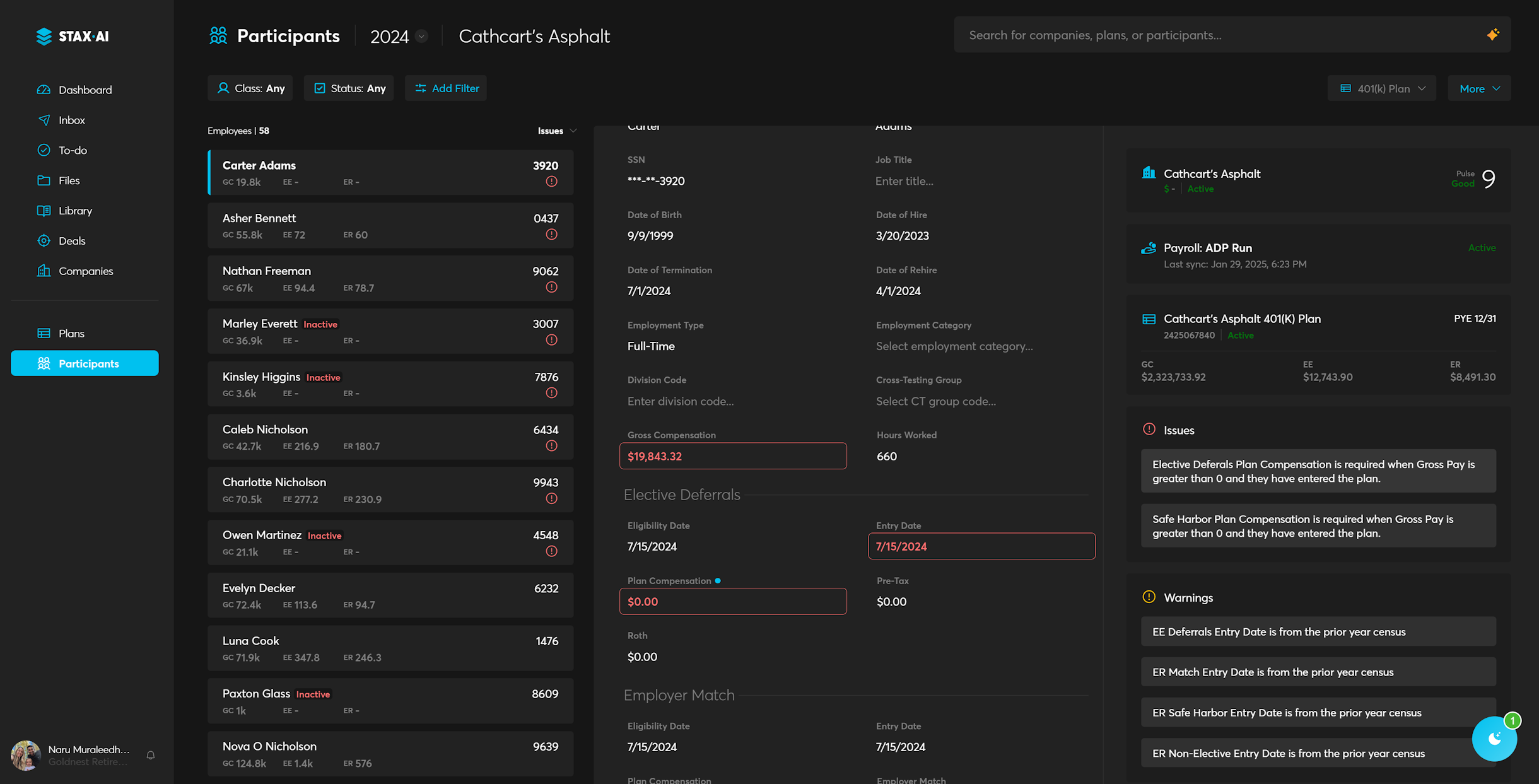Screen dimensions: 1539x784
Task: Click the search companies input field
Action: point(1217,35)
